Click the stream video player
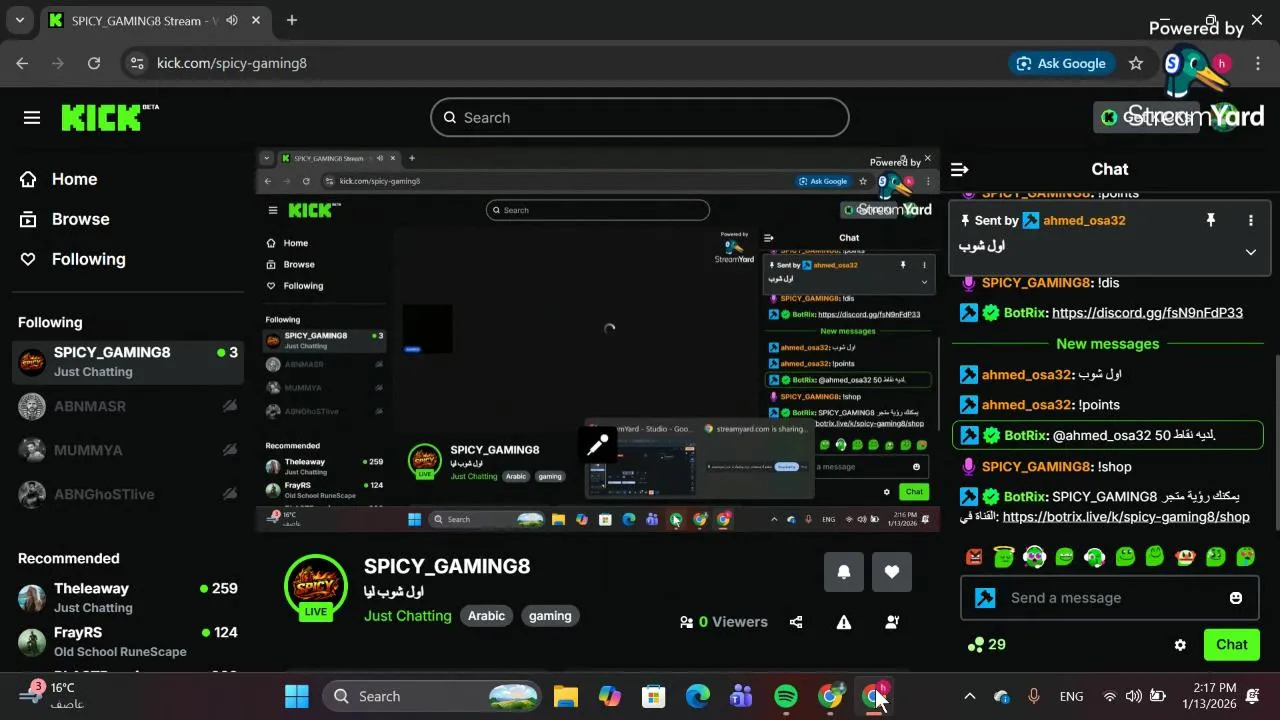 (598, 340)
